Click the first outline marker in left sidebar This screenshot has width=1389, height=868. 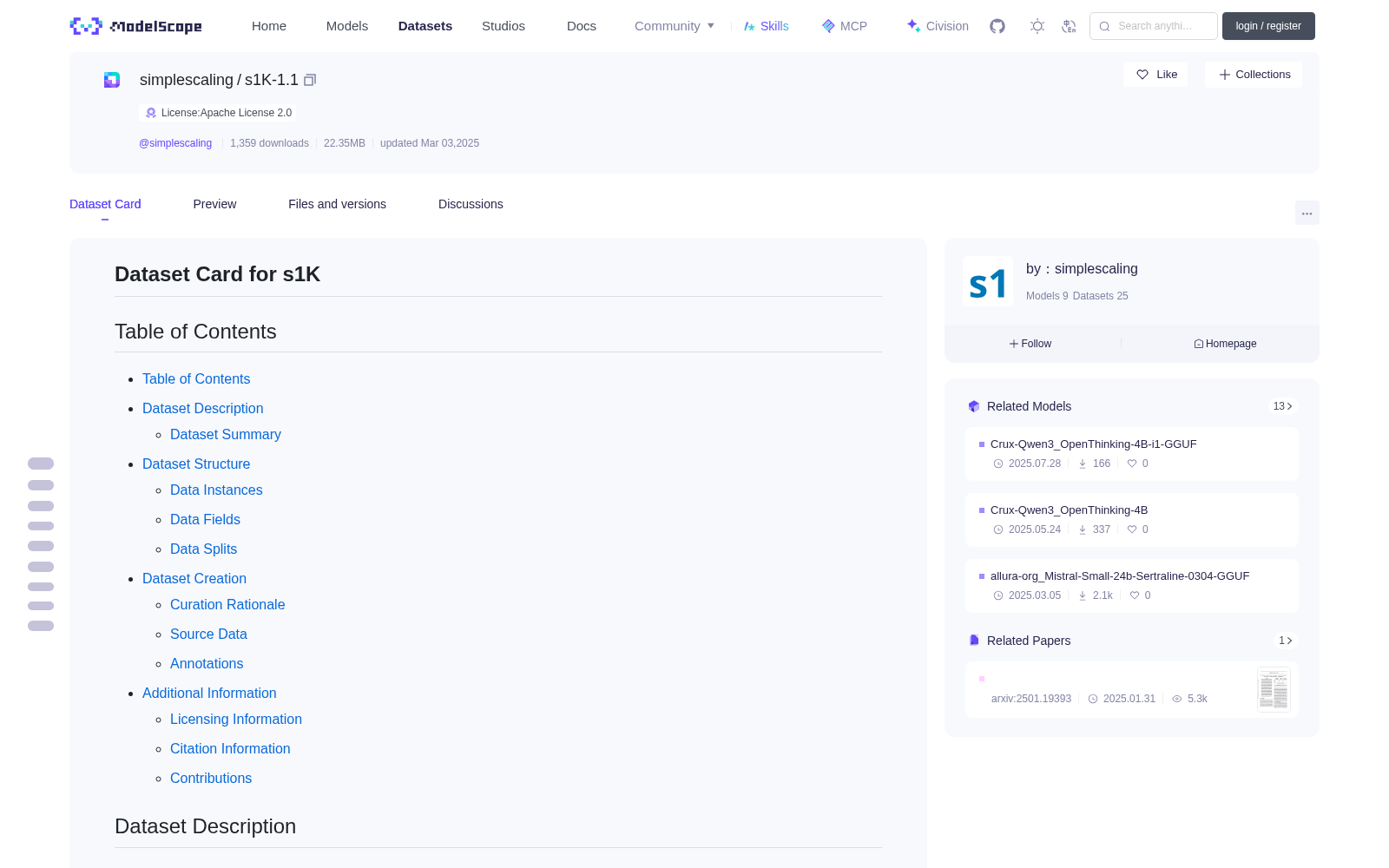click(x=41, y=464)
